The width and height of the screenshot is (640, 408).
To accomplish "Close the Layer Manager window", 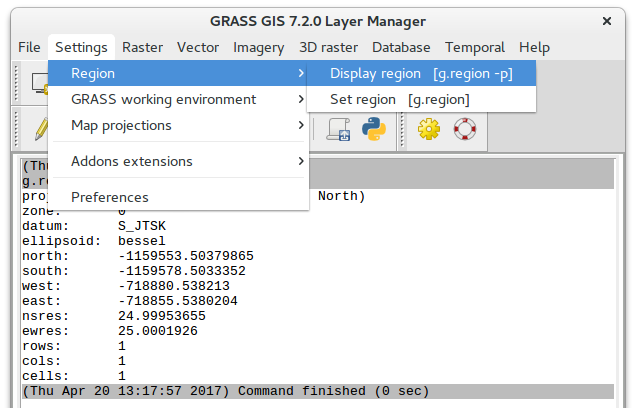I will tap(607, 21).
